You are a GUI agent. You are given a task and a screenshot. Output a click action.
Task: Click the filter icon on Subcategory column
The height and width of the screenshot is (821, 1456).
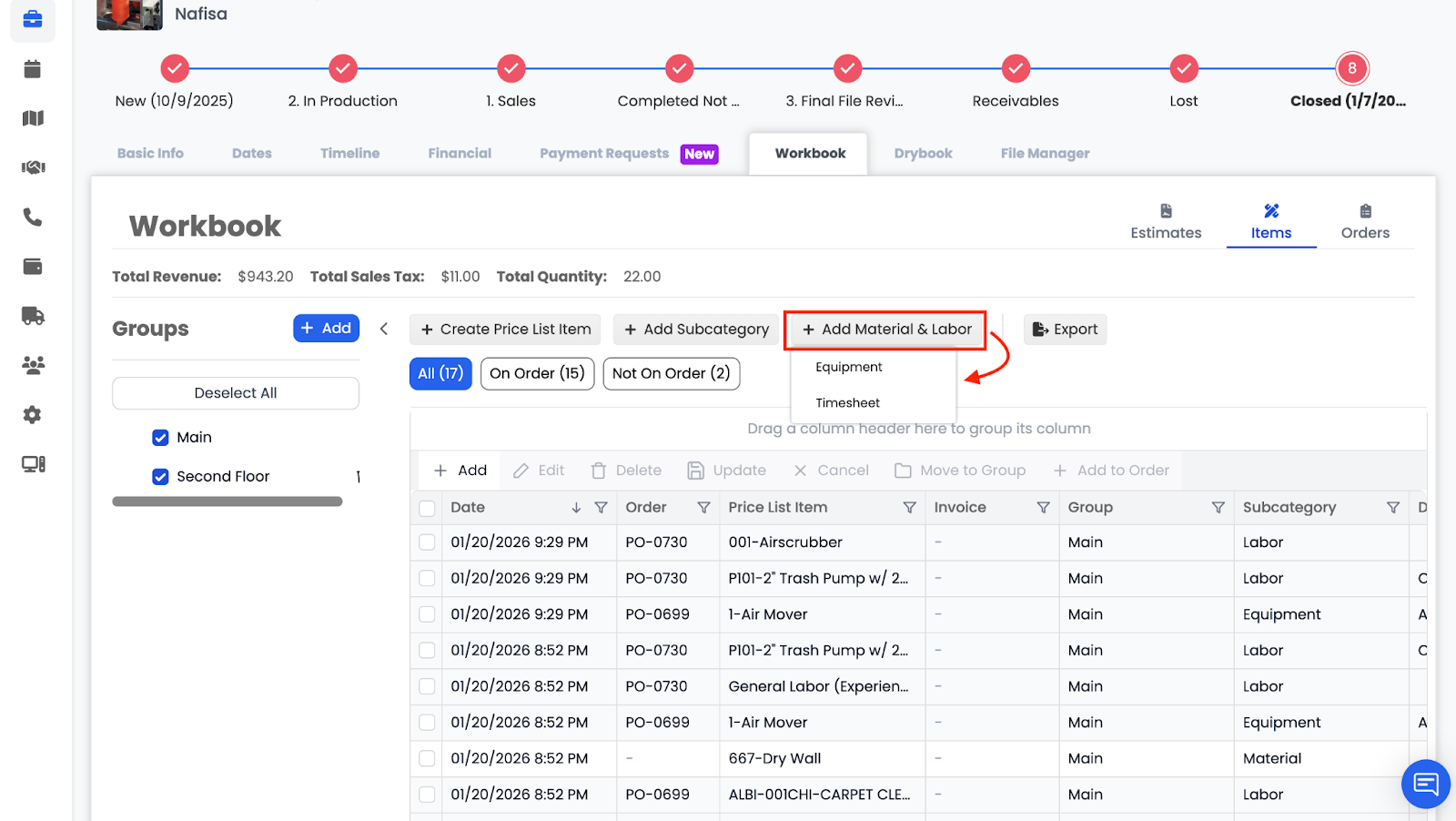(1392, 508)
